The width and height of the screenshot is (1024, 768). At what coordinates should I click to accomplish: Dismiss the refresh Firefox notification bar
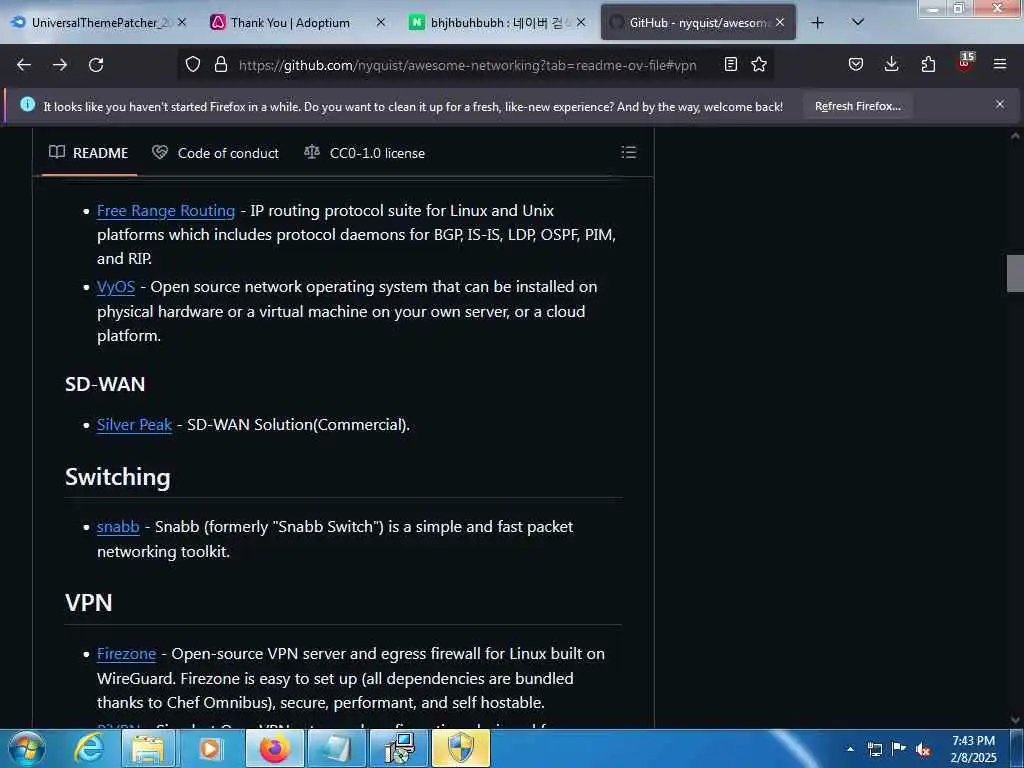coord(1000,104)
